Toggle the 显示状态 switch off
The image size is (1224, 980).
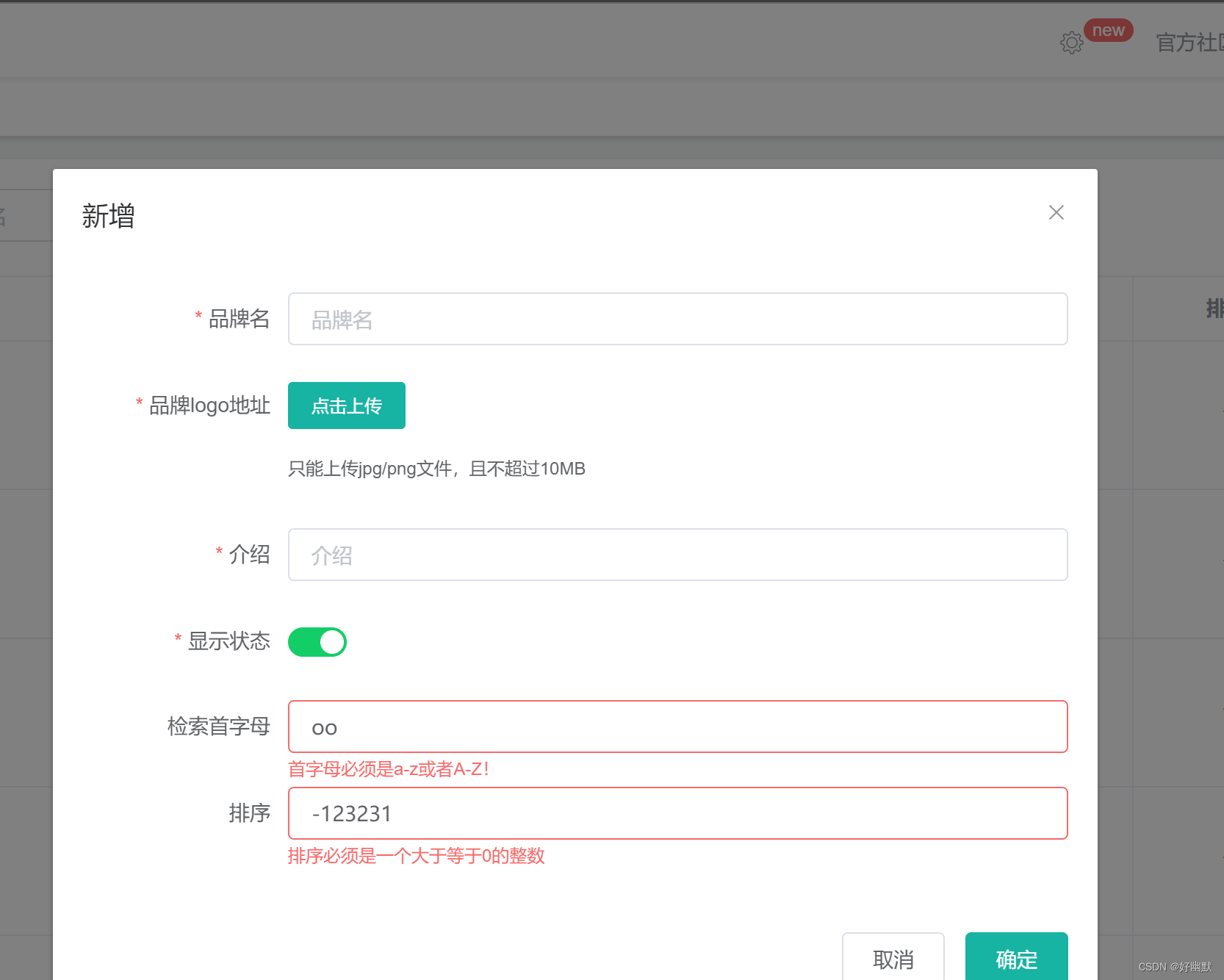click(x=317, y=642)
